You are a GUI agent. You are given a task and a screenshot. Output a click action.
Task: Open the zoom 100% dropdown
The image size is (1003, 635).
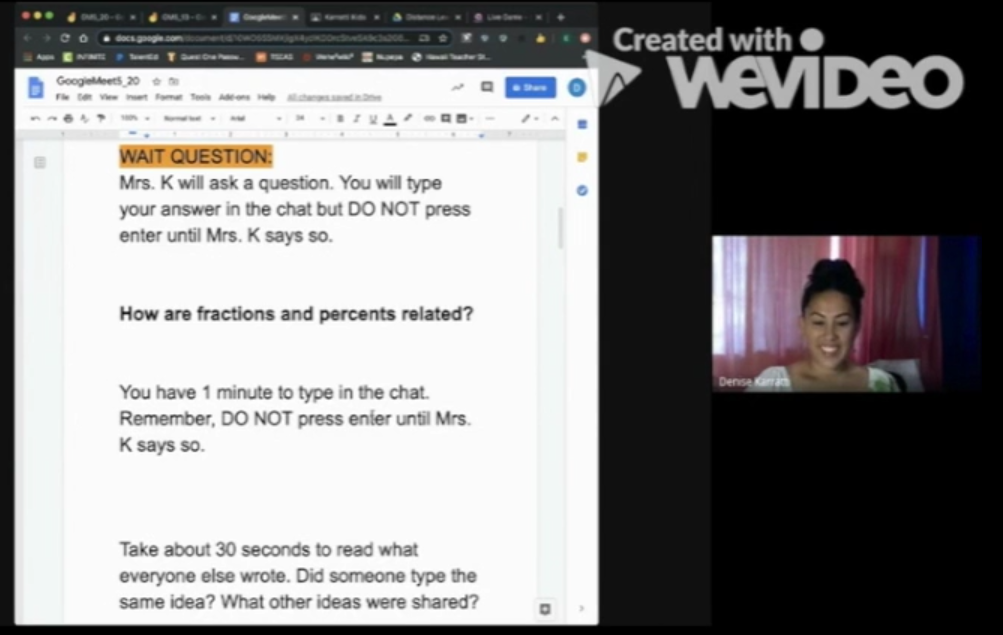[134, 118]
